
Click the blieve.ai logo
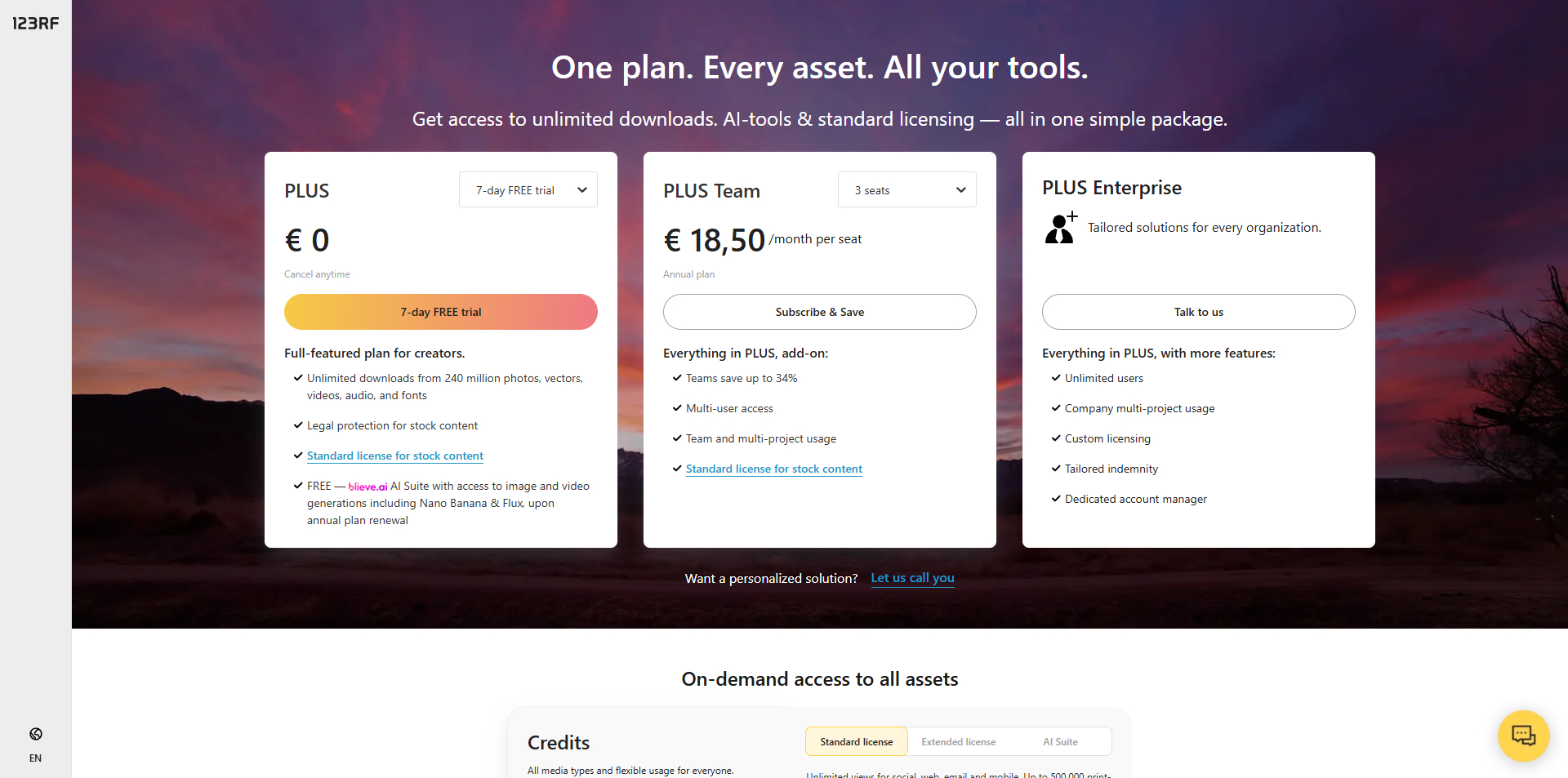[x=367, y=487]
